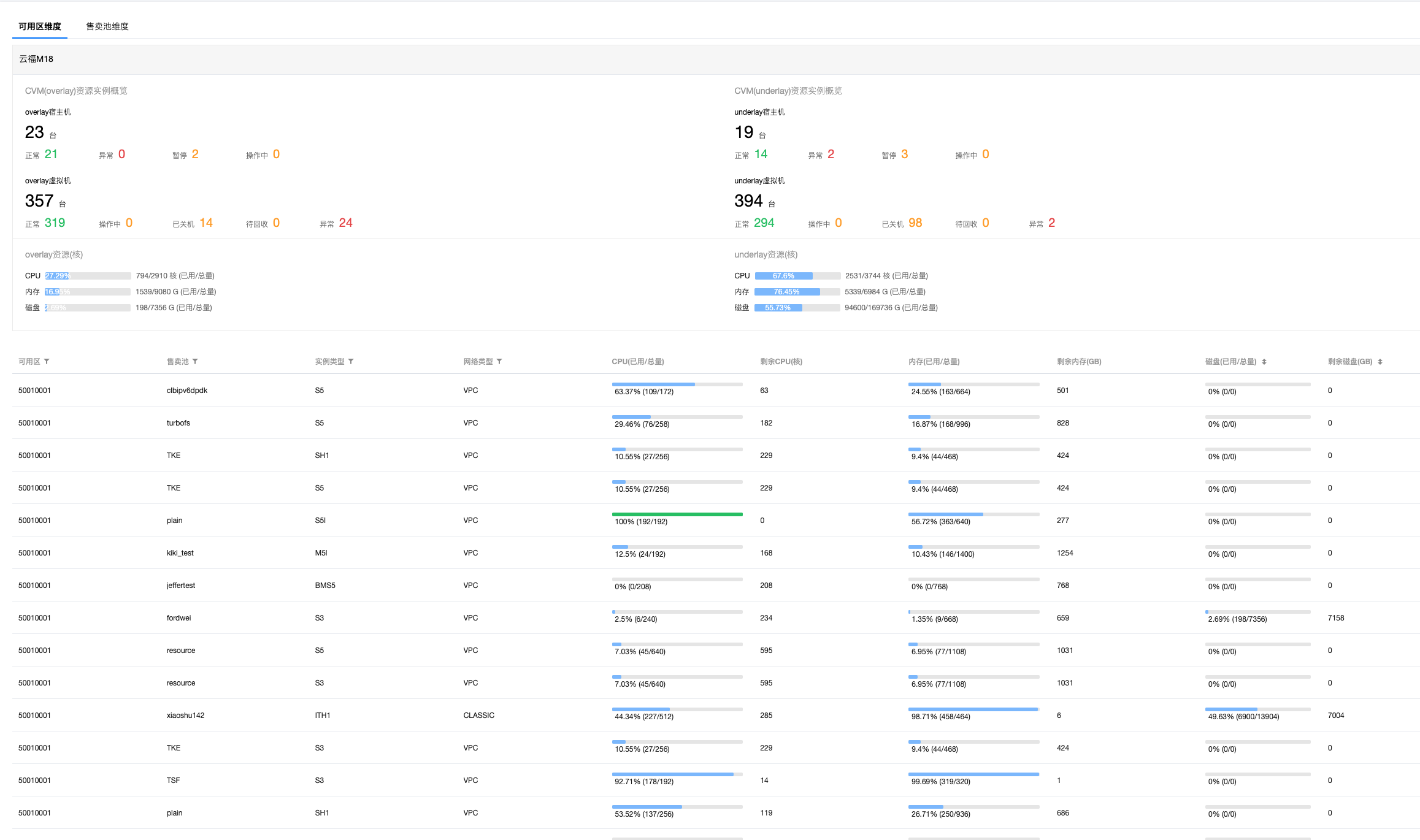Click the M5I instance type cell
Image resolution: width=1420 pixels, height=840 pixels.
coord(321,553)
